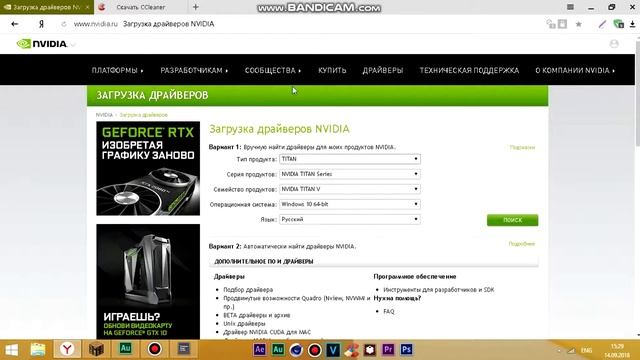640x360 pixels.
Task: Open Инструменты для разработчиков и SDK link
Action: point(439,289)
